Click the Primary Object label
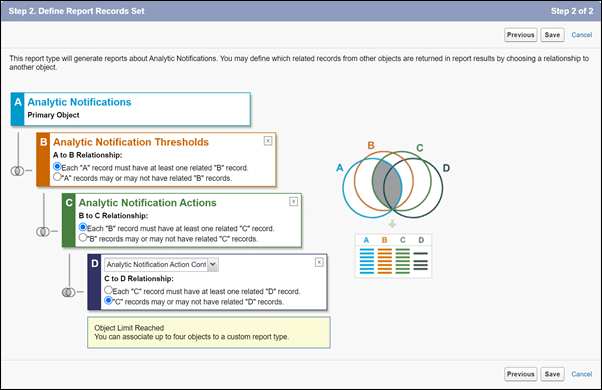 point(53,115)
